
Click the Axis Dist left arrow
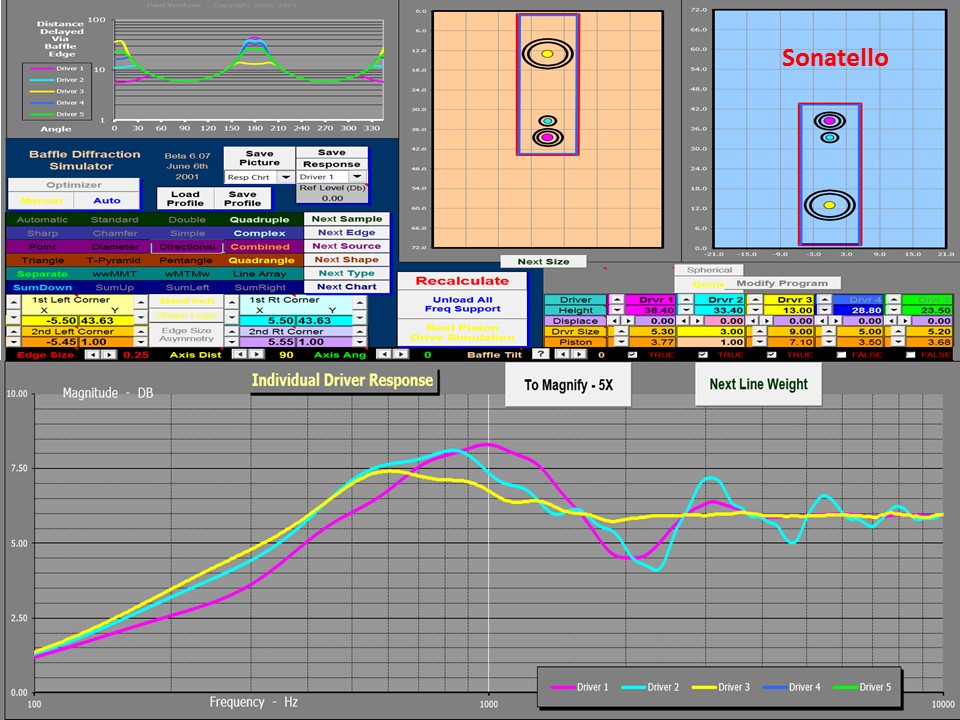(x=240, y=354)
